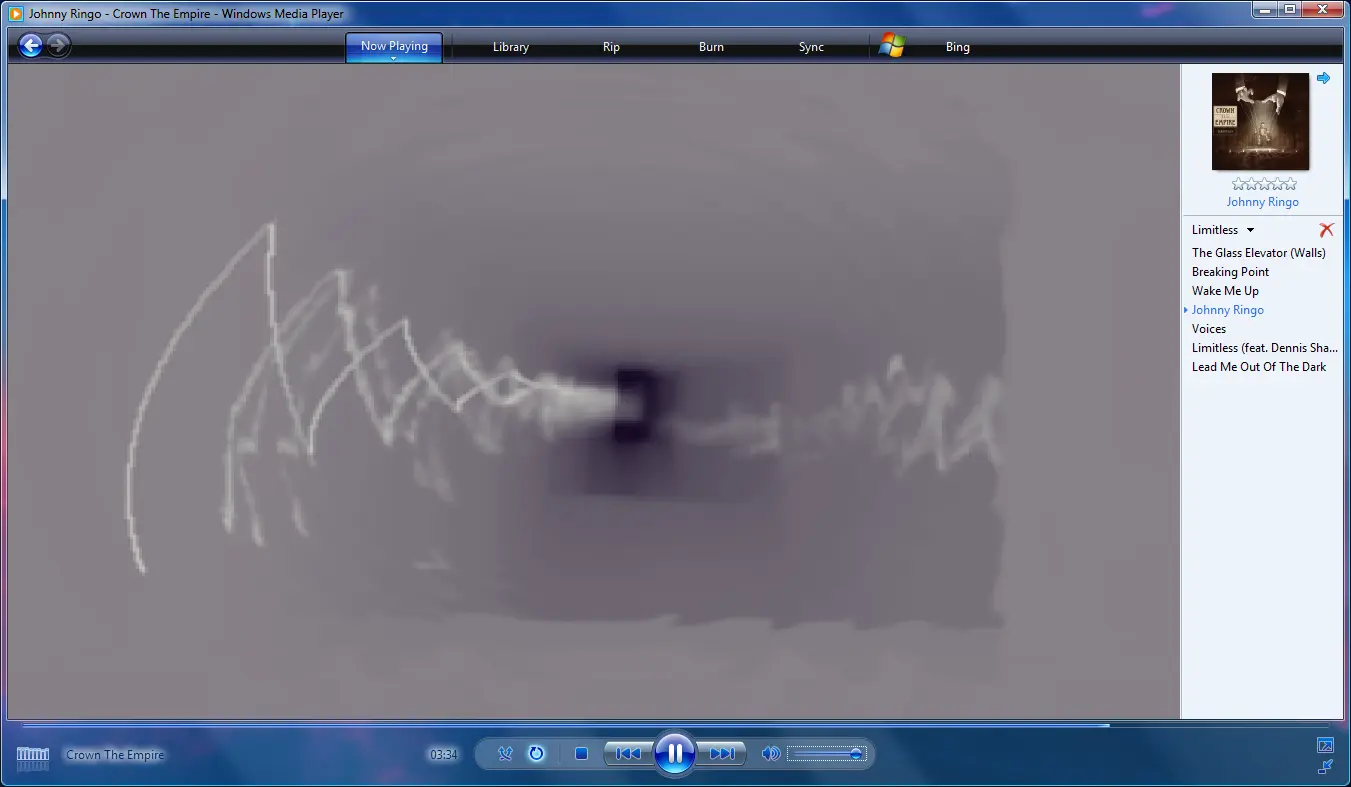Pause the current song

(675, 753)
